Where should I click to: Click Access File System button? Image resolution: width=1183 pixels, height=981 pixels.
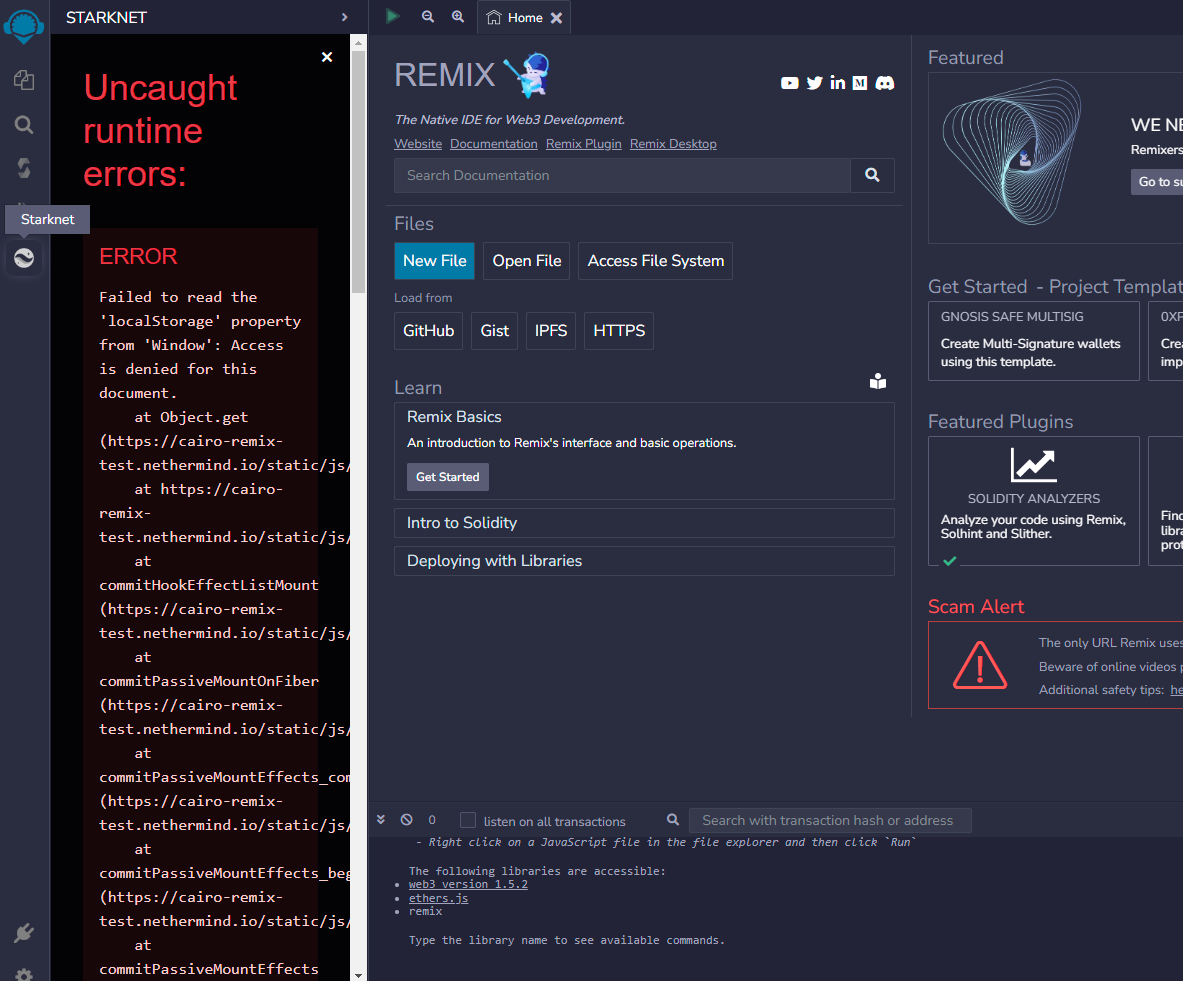point(656,261)
